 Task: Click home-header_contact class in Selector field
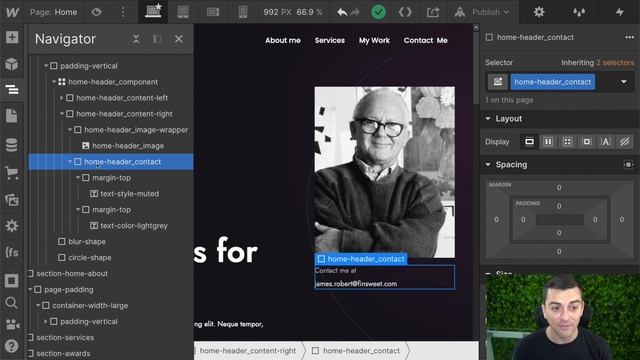pyautogui.click(x=553, y=82)
